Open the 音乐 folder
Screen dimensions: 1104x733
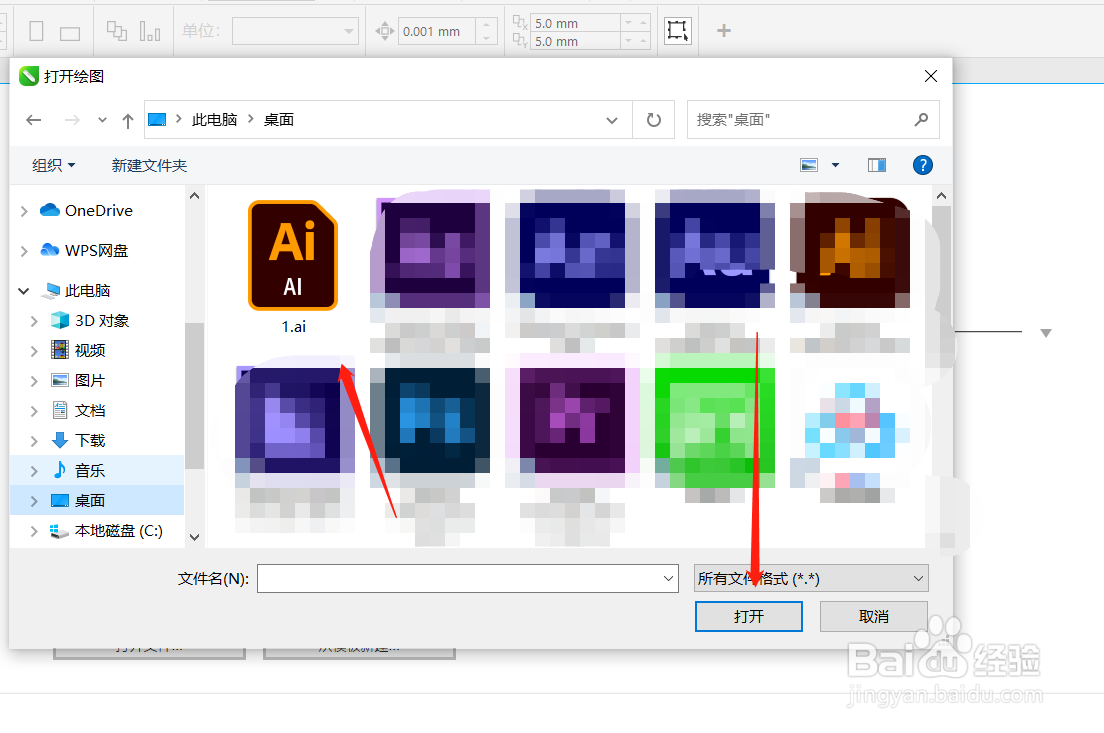click(90, 470)
